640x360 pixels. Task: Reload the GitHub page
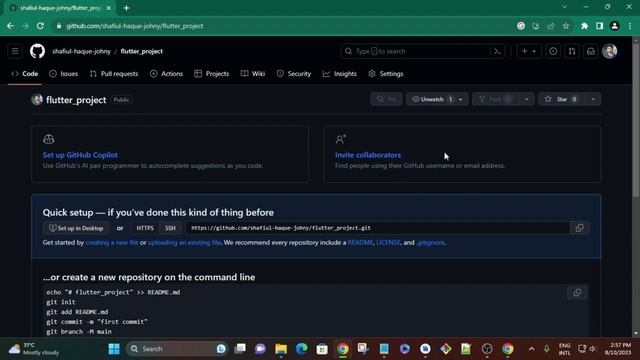[x=40, y=26]
